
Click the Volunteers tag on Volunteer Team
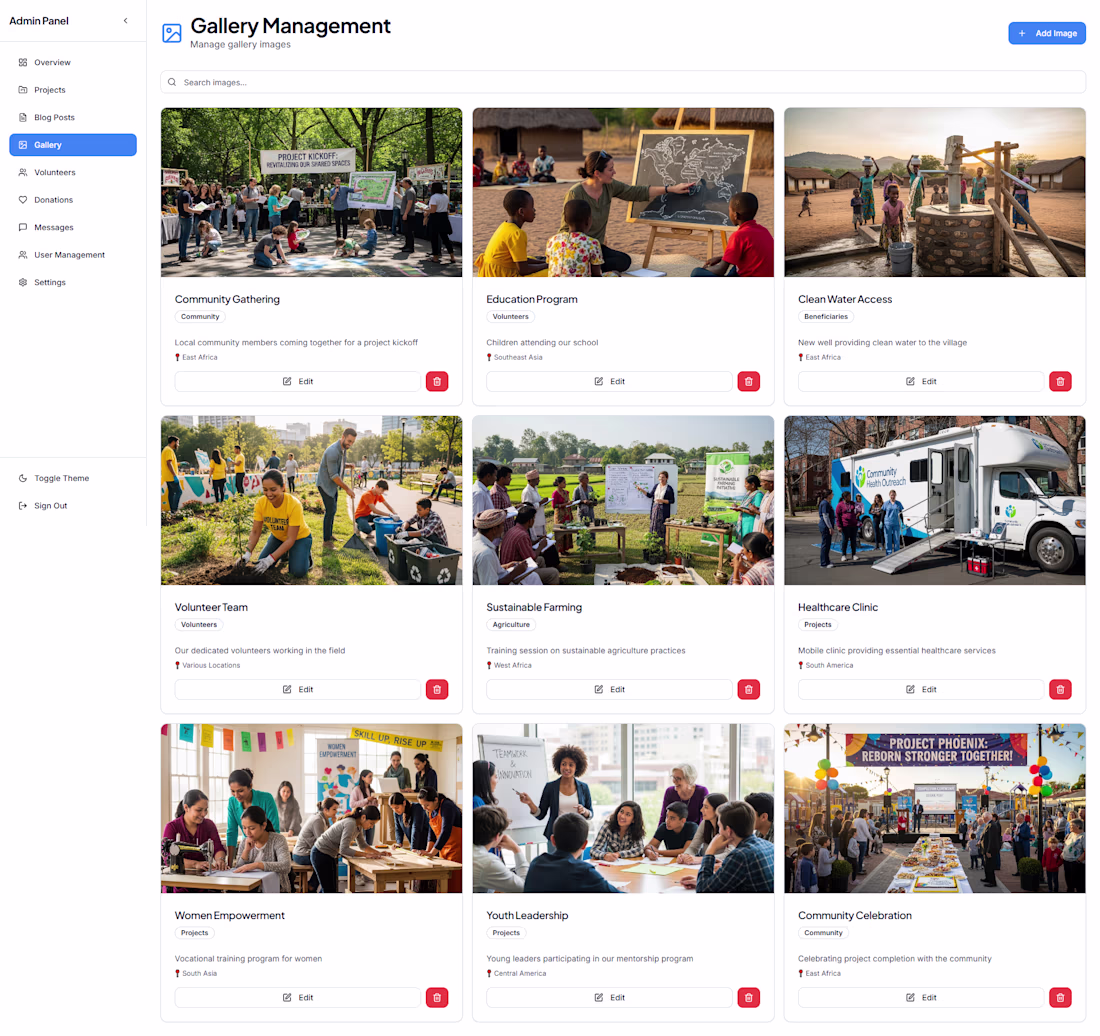(x=199, y=625)
